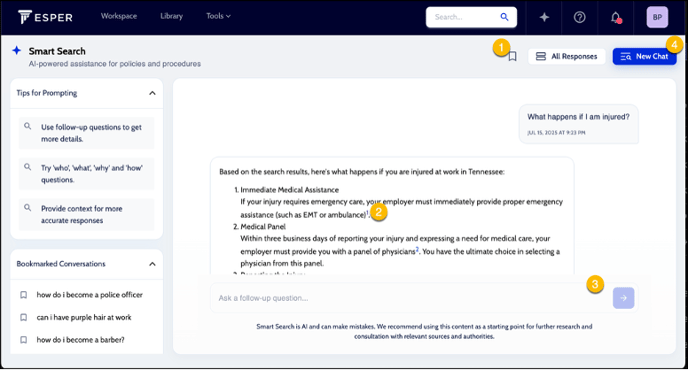Click bookmark icon next to 'barber' conversation
The height and width of the screenshot is (370, 688).
click(24, 340)
